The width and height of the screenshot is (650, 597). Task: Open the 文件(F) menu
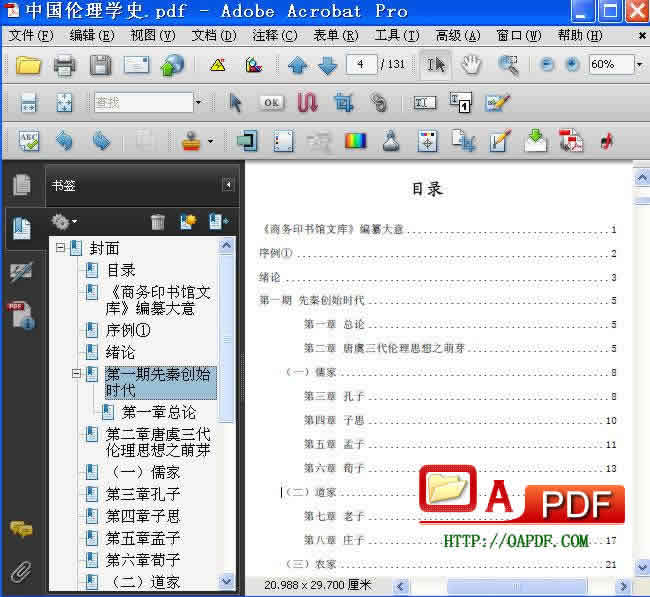point(31,36)
